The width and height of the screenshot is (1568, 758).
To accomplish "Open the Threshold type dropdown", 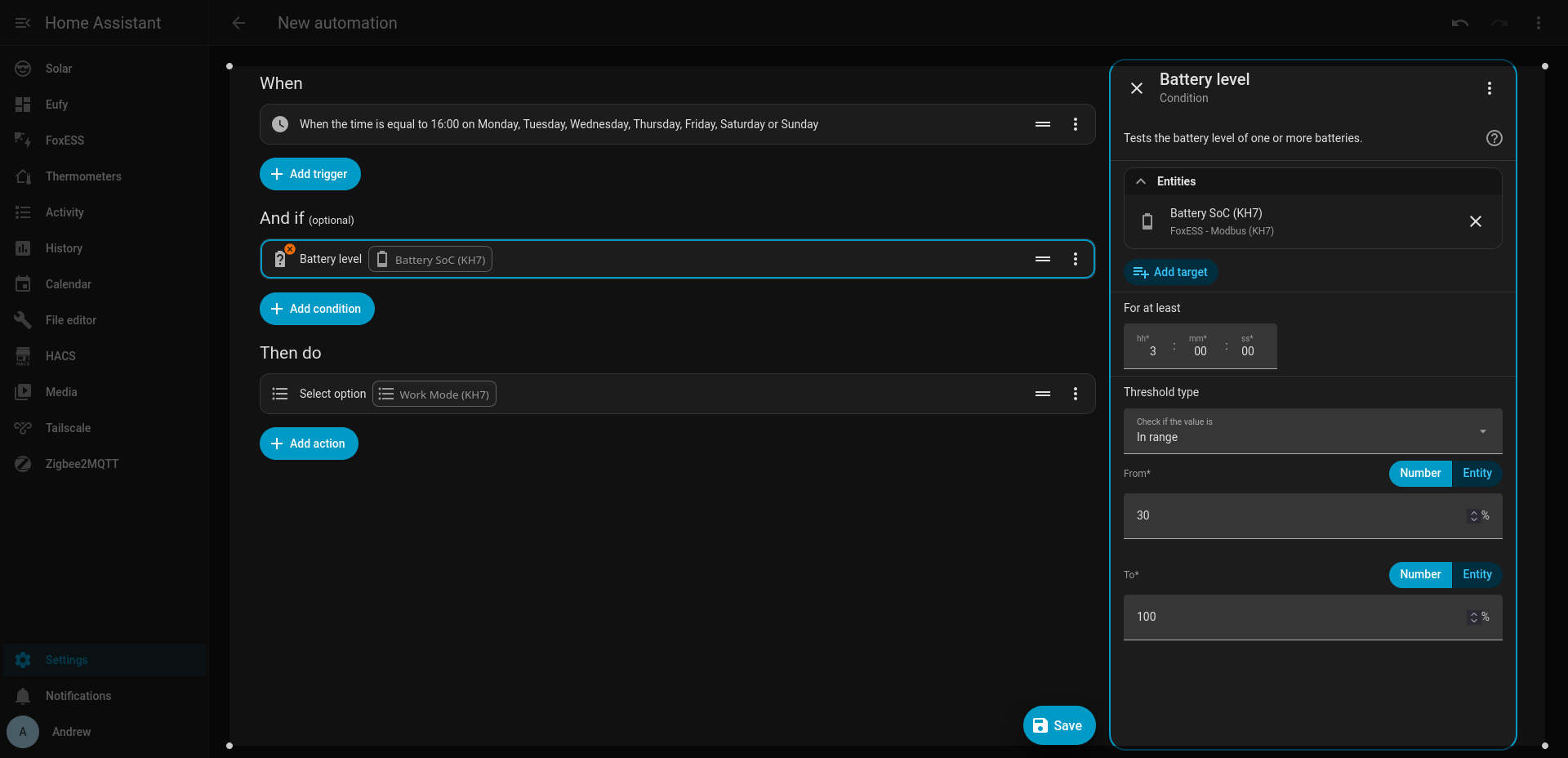I will (x=1313, y=430).
